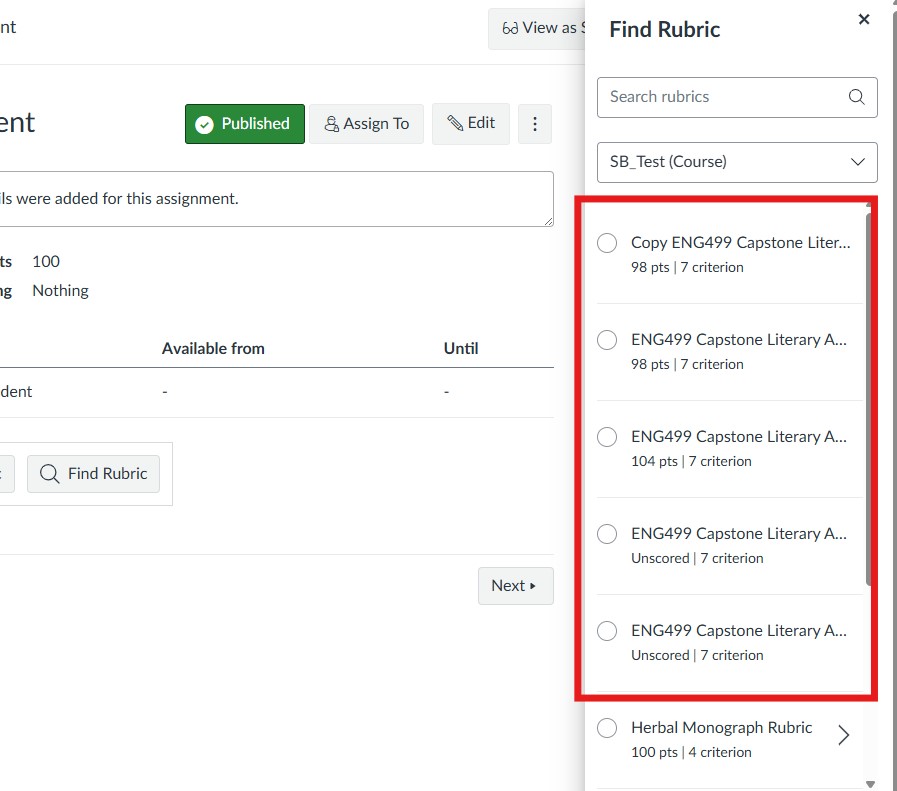Viewport: 897px width, 791px height.
Task: Type in the Search rubrics field
Action: 722,97
